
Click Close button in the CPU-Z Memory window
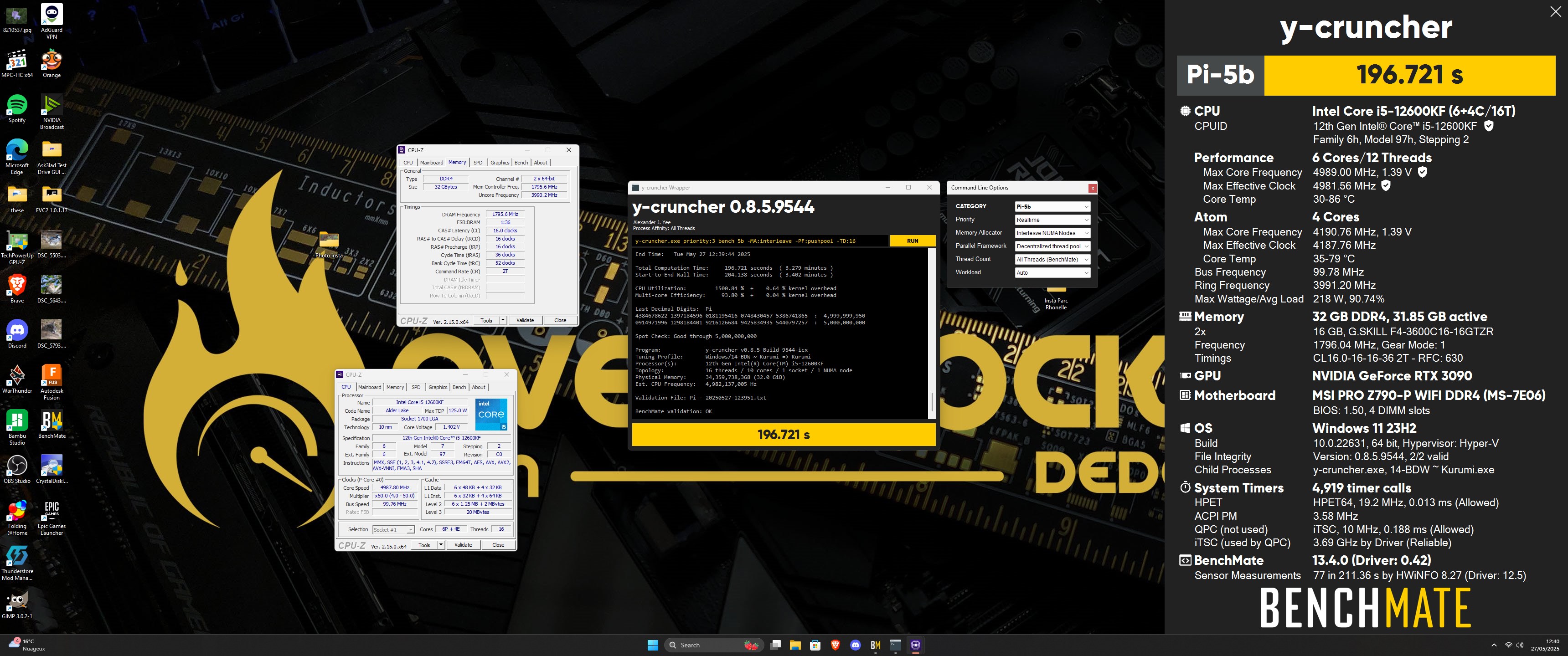[560, 320]
